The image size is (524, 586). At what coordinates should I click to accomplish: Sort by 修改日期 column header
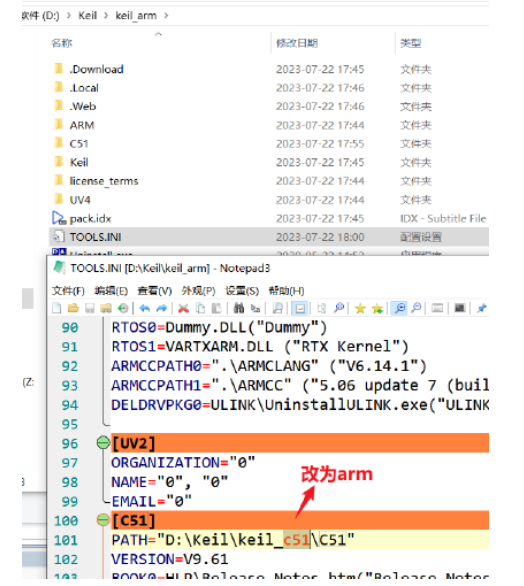coord(297,43)
